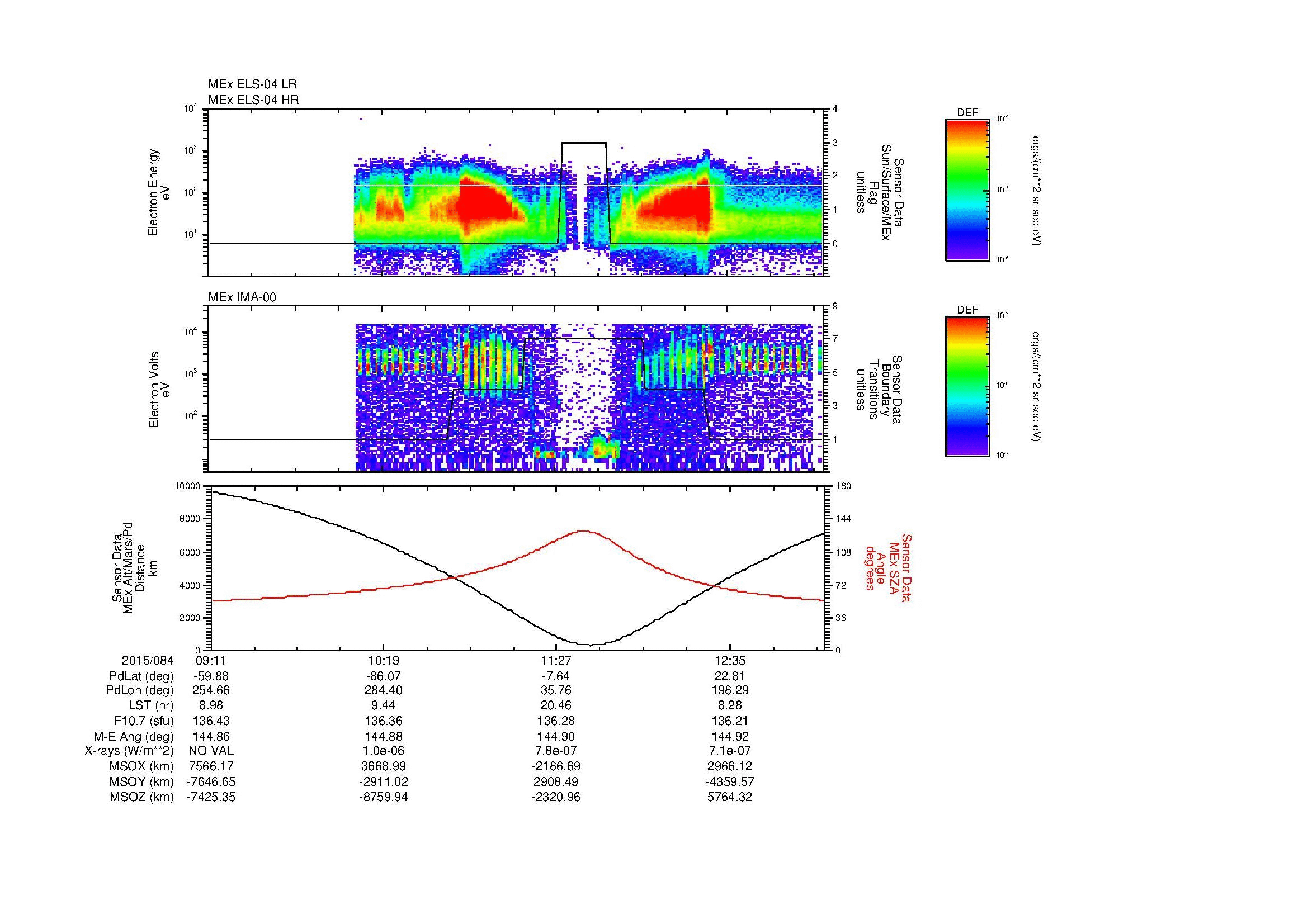
Task: Click the LST value '20.46'
Action: pyautogui.click(x=556, y=706)
